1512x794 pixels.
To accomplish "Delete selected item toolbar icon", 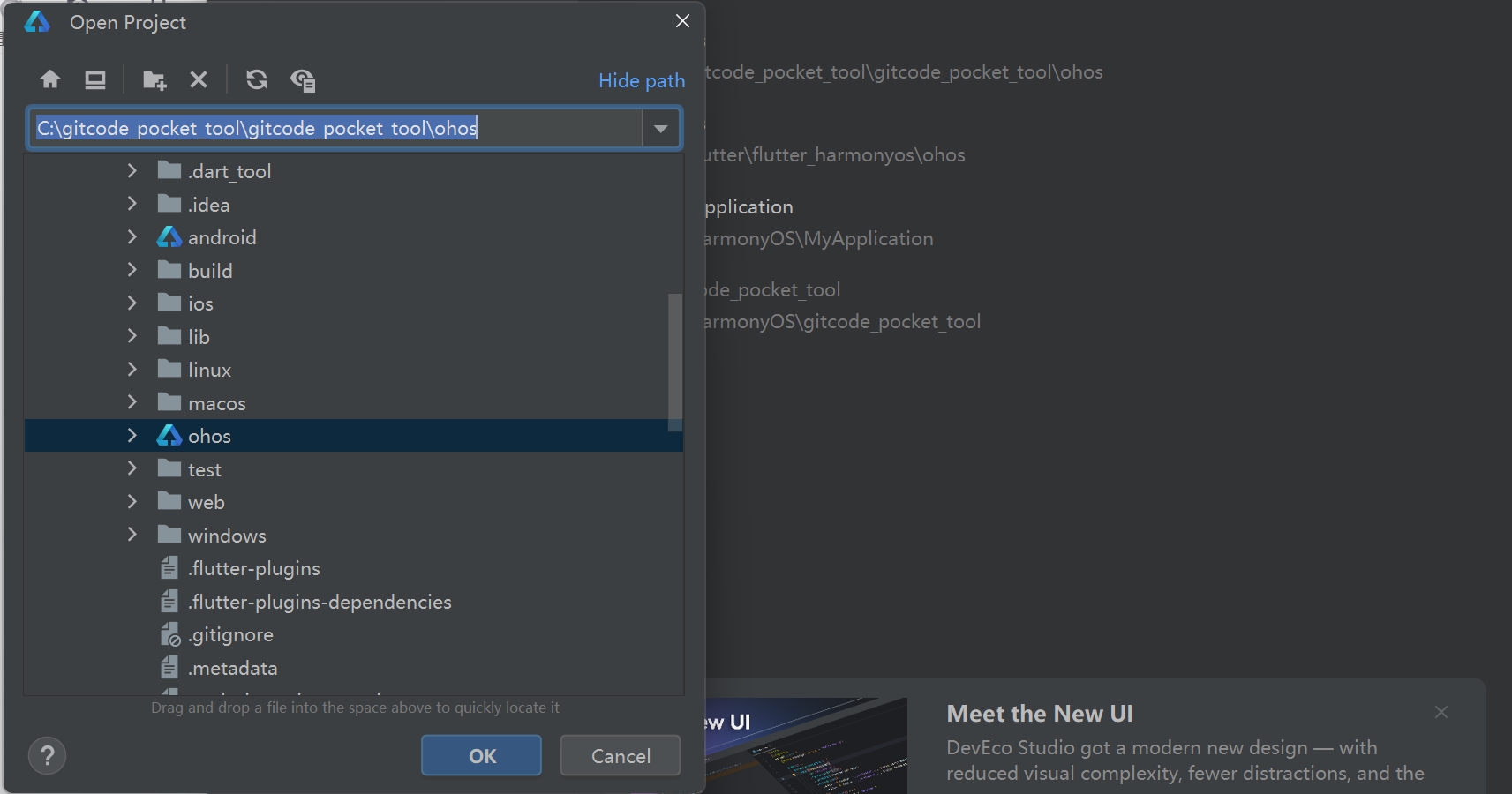I will coord(199,80).
